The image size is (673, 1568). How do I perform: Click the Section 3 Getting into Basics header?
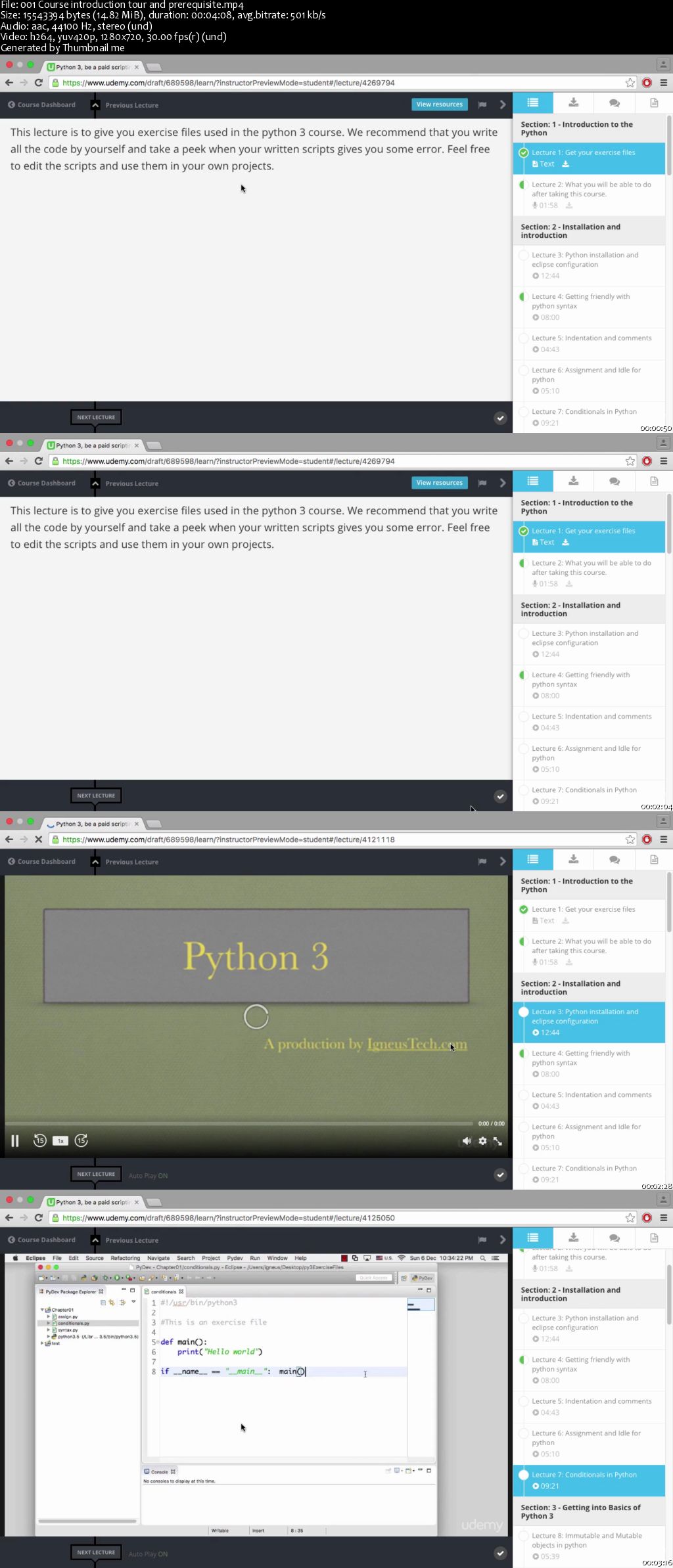[x=589, y=1512]
